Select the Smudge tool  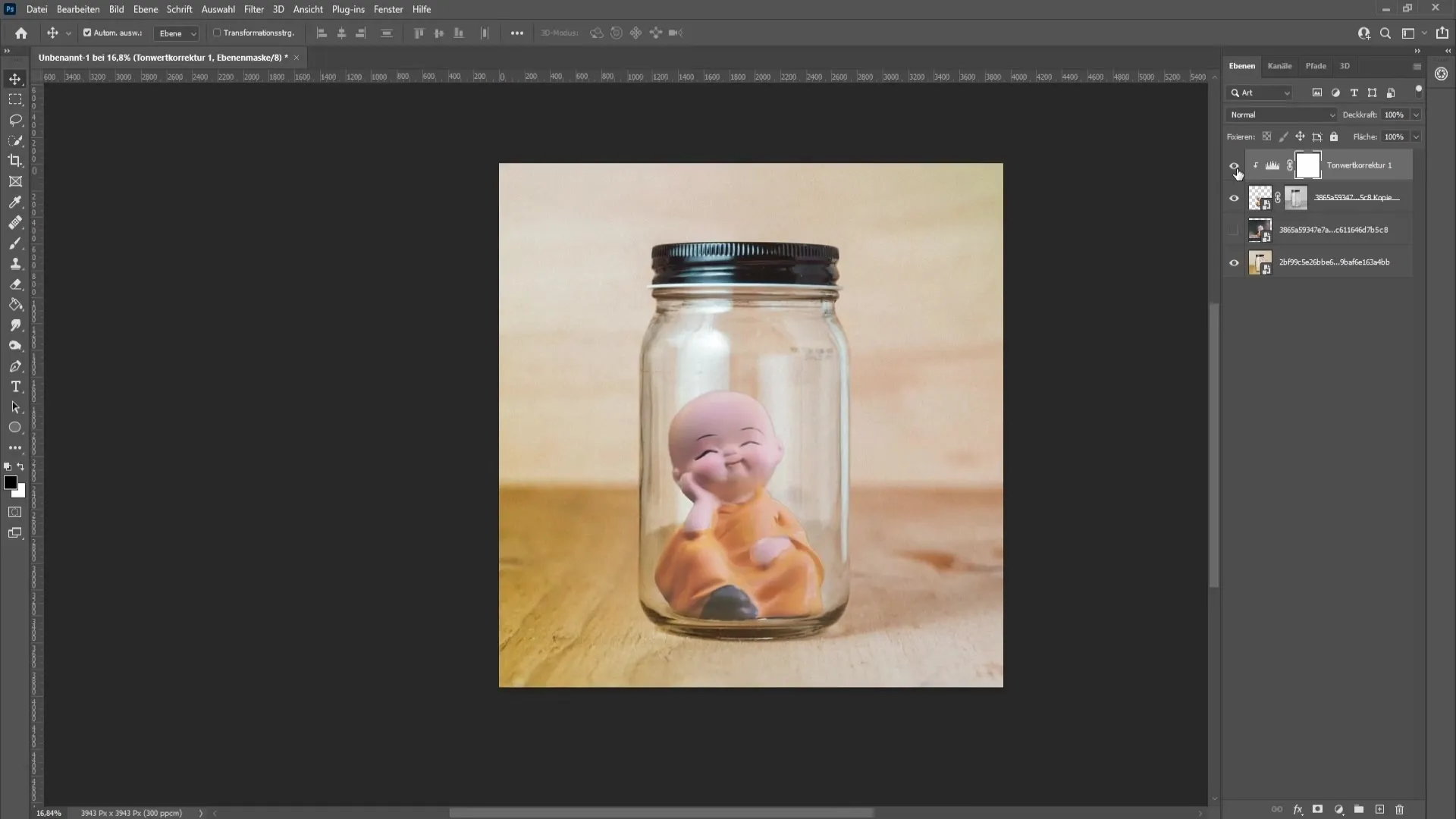15,325
